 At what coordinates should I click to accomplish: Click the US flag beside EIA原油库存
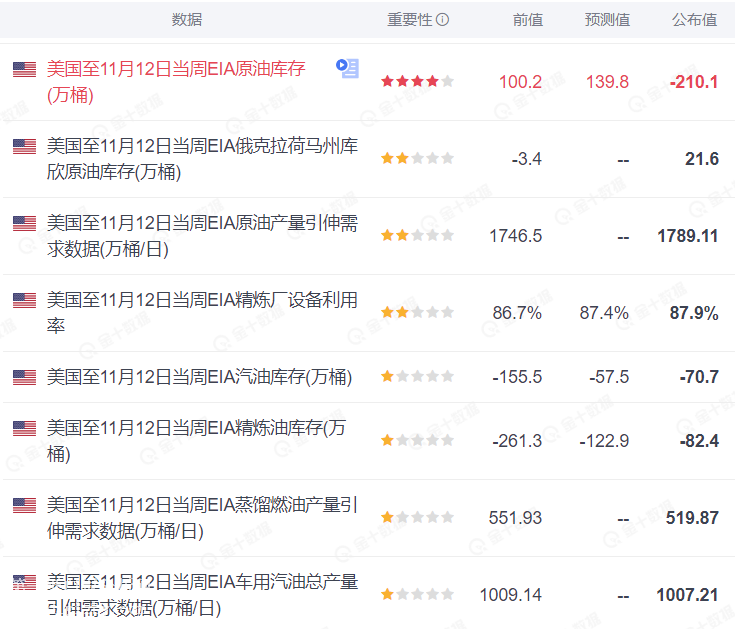pyautogui.click(x=24, y=69)
